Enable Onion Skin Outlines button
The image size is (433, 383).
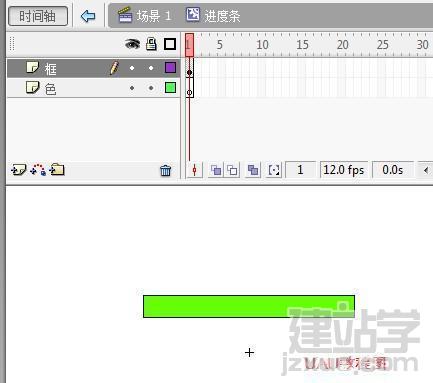tap(232, 170)
